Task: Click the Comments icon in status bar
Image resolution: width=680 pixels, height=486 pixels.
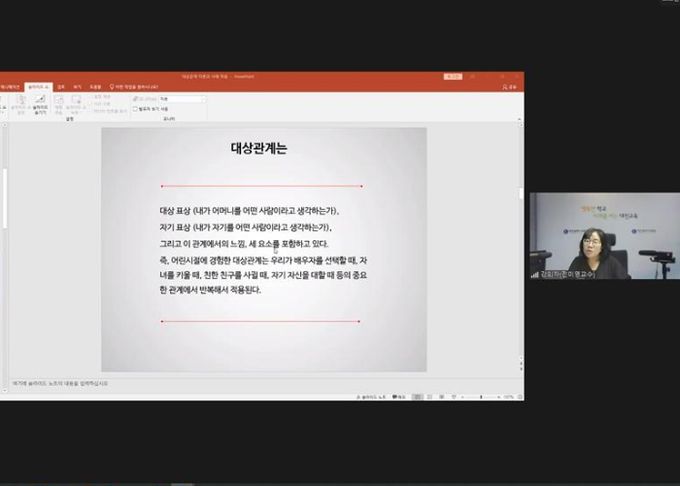Action: coord(399,397)
